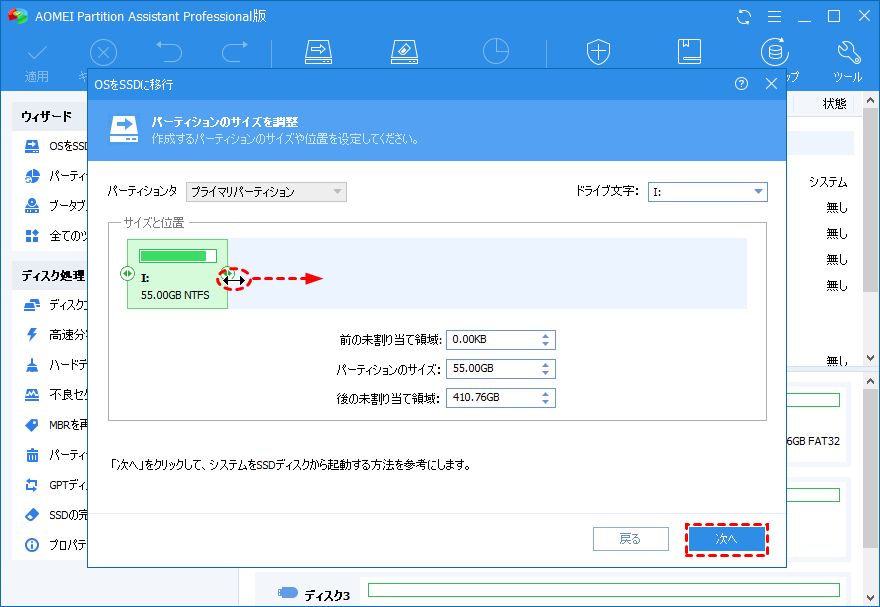Open the drive letter dropdown
This screenshot has width=880, height=607.
tap(707, 192)
